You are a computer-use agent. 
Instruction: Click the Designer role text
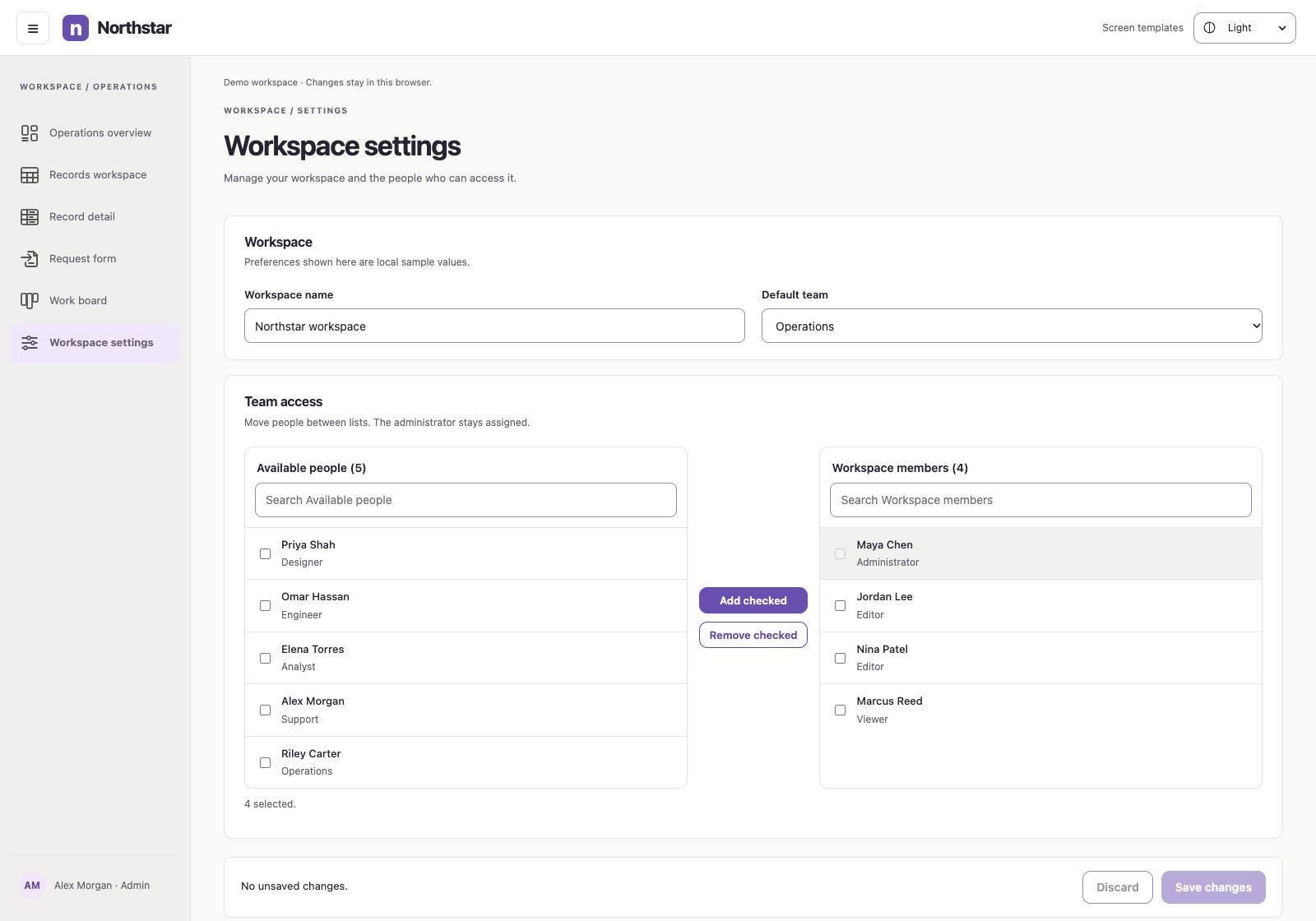point(302,562)
